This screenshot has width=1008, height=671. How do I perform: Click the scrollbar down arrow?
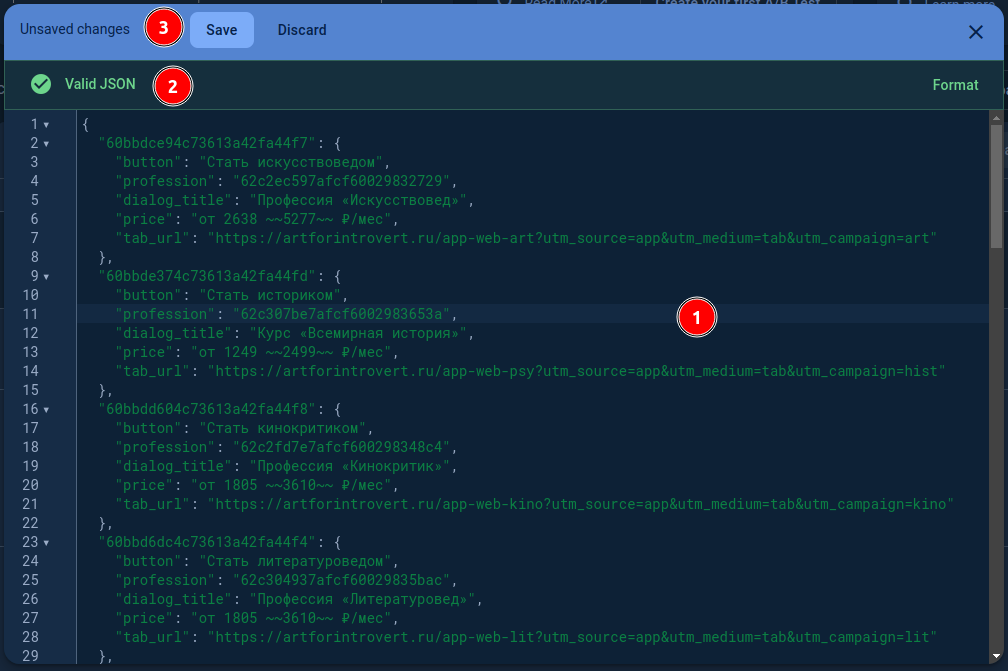coord(996,657)
